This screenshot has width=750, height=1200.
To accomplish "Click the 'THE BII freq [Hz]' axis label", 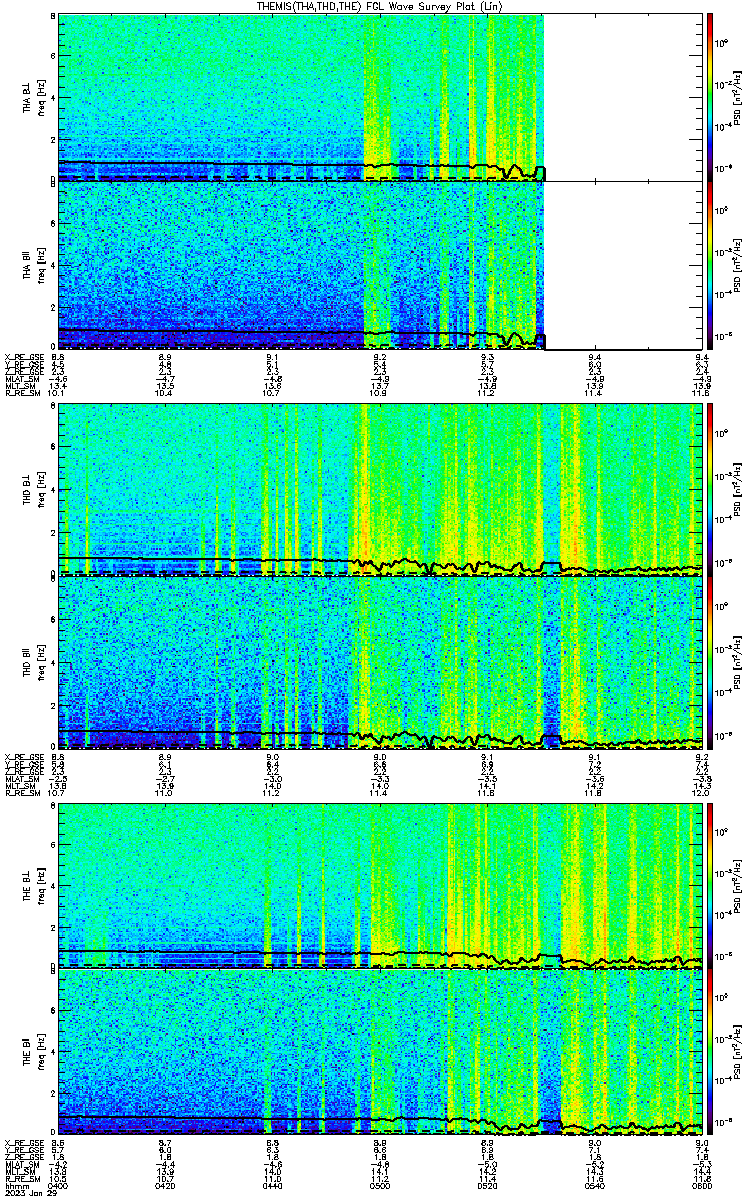I will point(33,1053).
